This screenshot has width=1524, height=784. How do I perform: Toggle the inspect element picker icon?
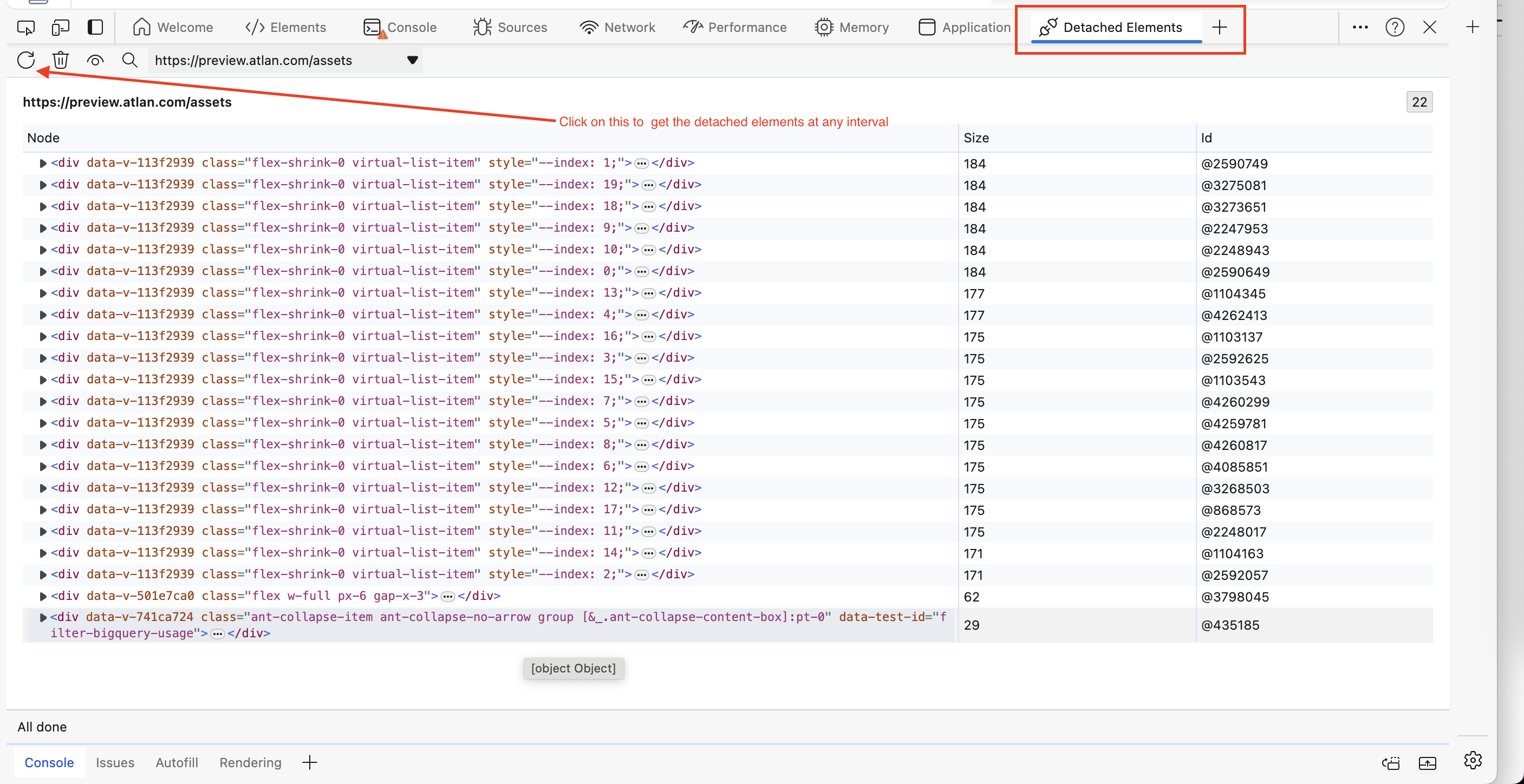(26, 27)
